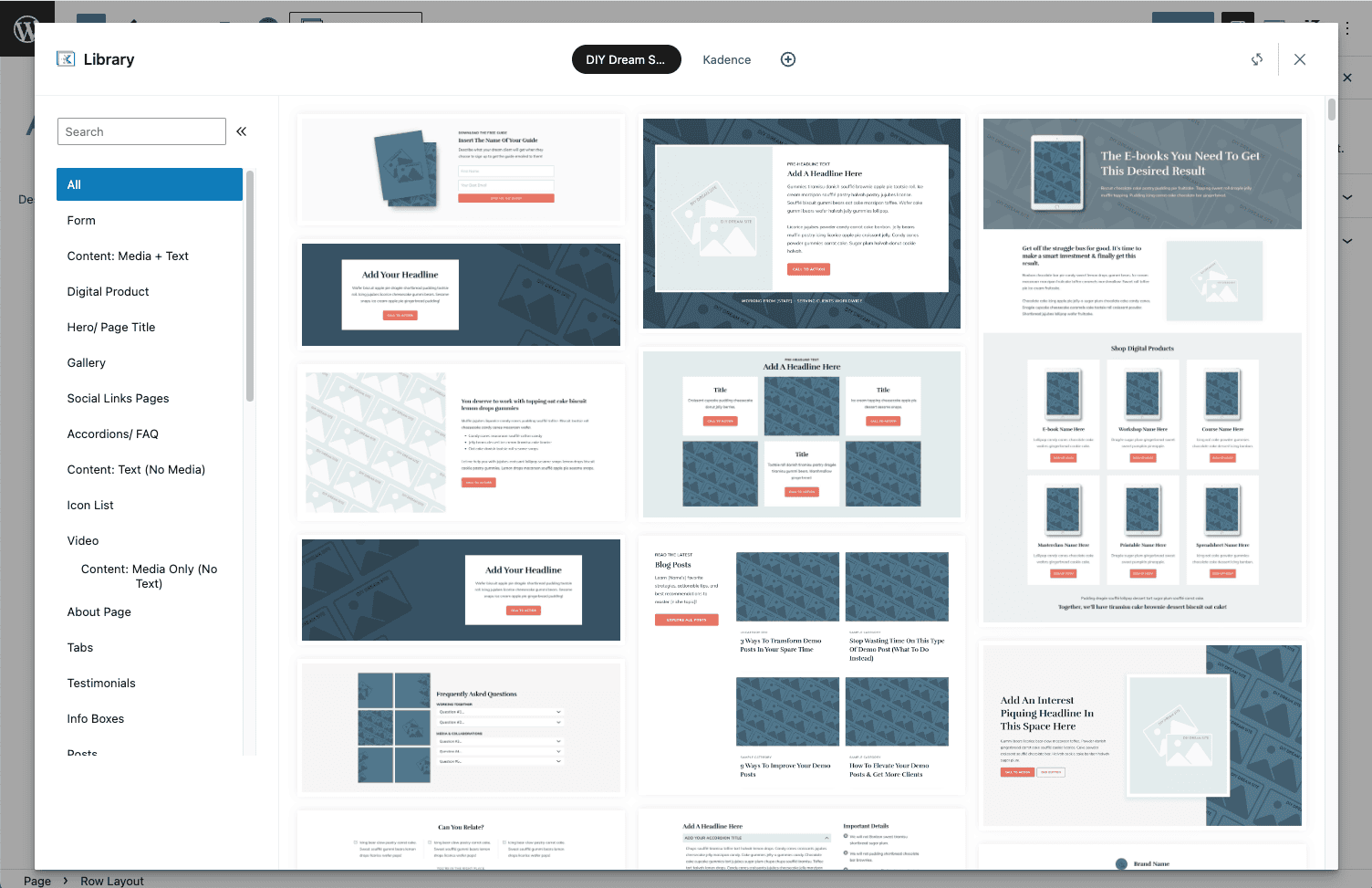
Task: Pick the Blog Posts layout pattern
Action: pos(801,664)
